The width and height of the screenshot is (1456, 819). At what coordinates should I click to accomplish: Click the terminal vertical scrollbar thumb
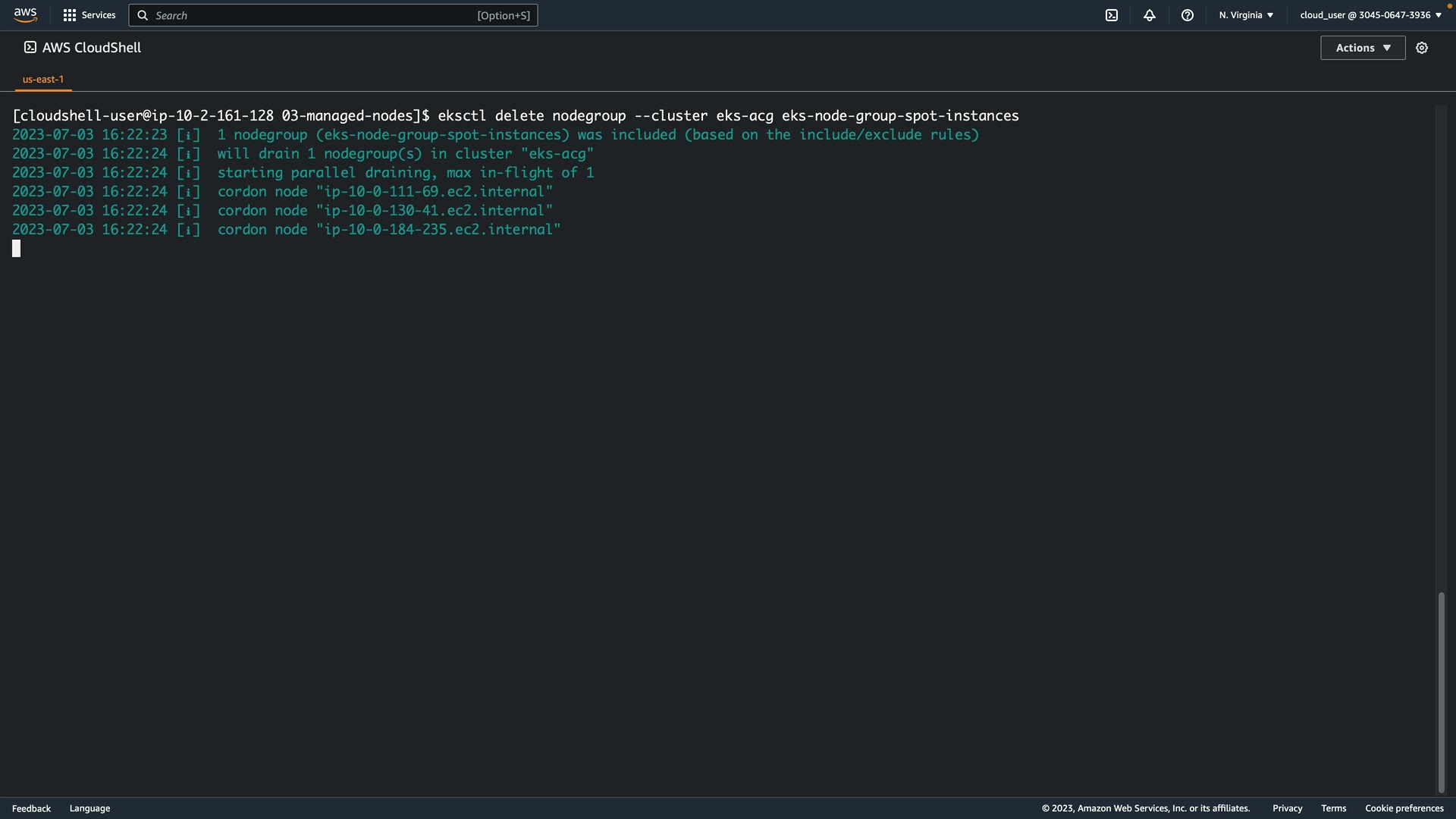click(x=1441, y=692)
